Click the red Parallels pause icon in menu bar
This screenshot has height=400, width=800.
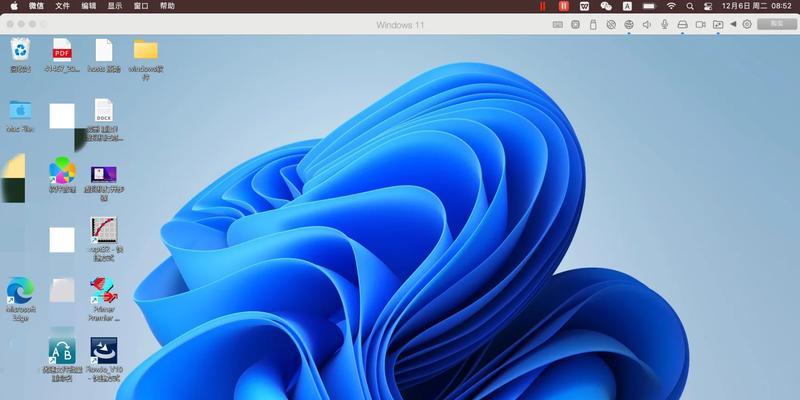point(564,6)
